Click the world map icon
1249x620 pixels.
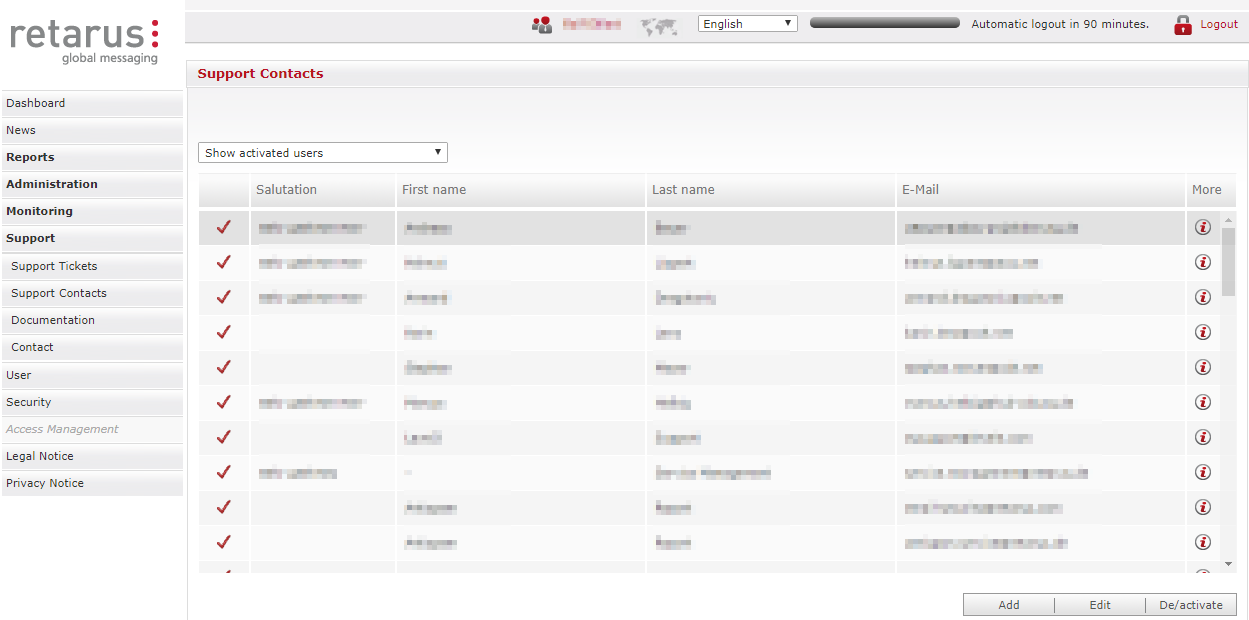coord(659,26)
